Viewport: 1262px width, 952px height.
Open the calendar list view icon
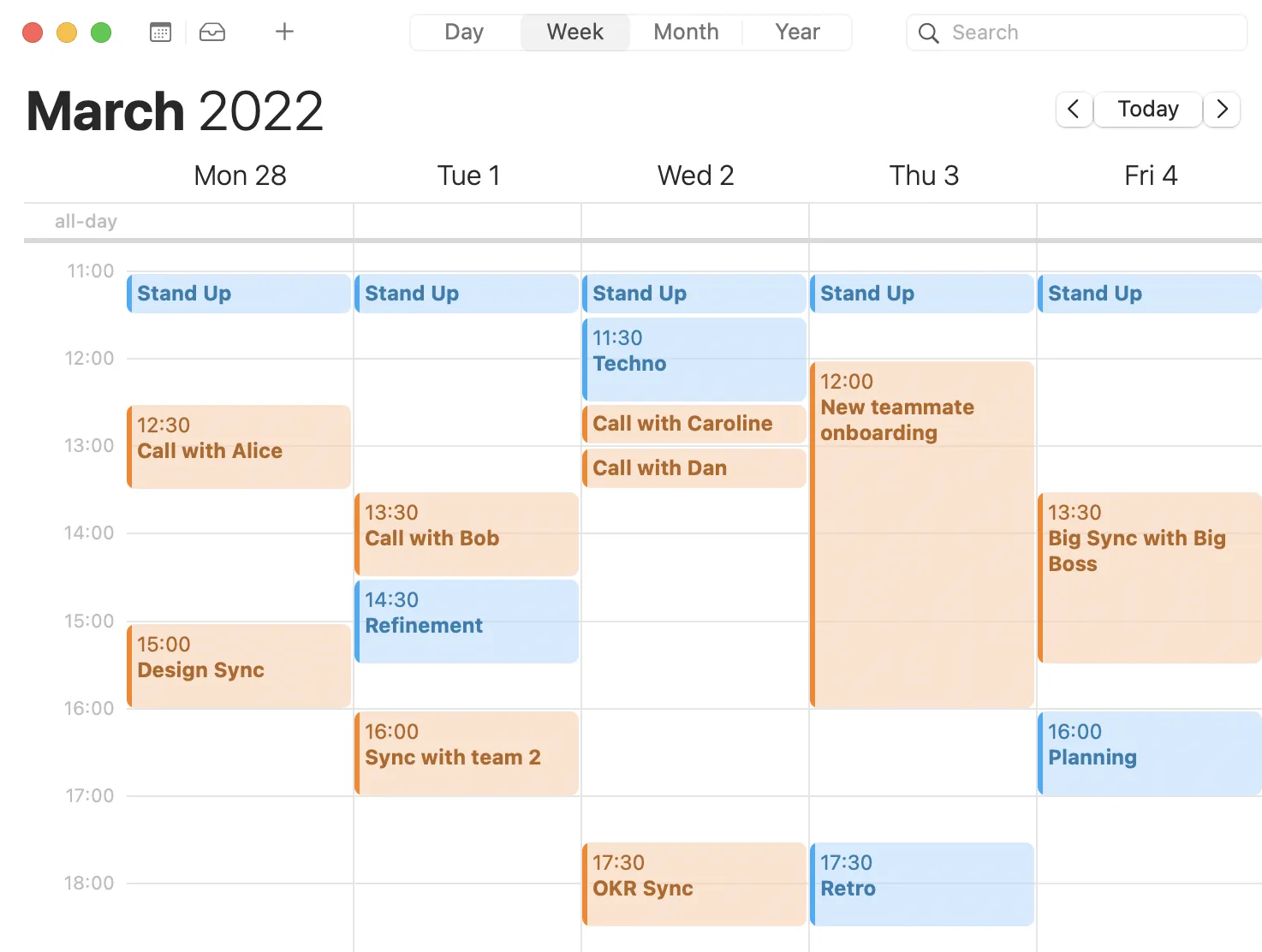160,32
